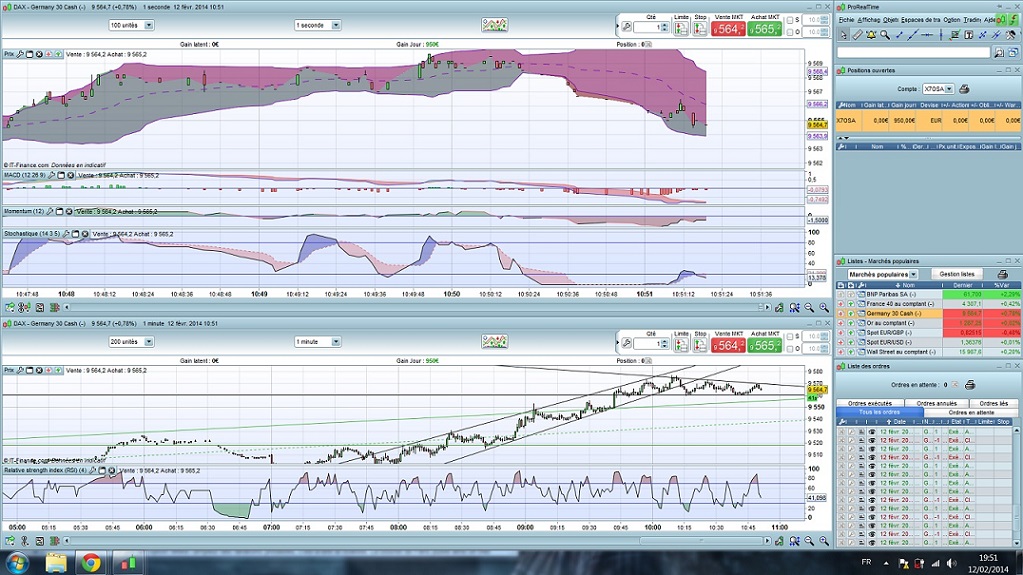This screenshot has height=575, width=1023.
Task: Print the Marchés populaires list
Action: coord(1003,274)
